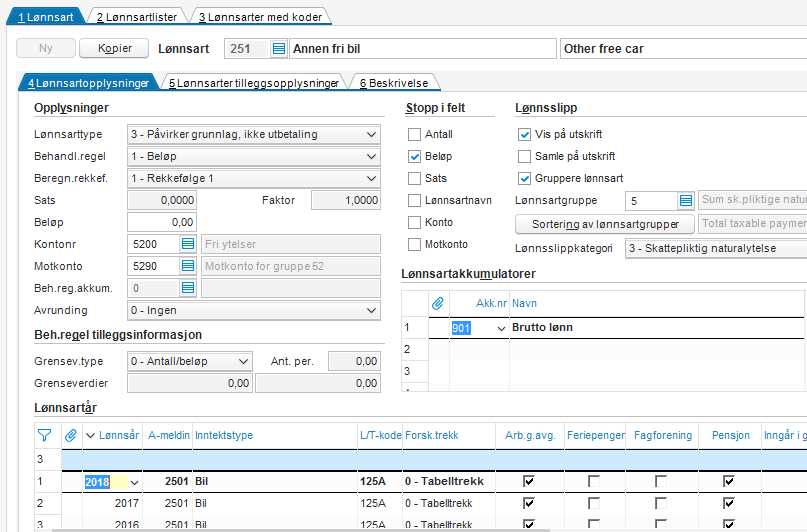807x532 pixels.
Task: Open the Lønnsarttype dropdown
Action: pyautogui.click(x=371, y=134)
